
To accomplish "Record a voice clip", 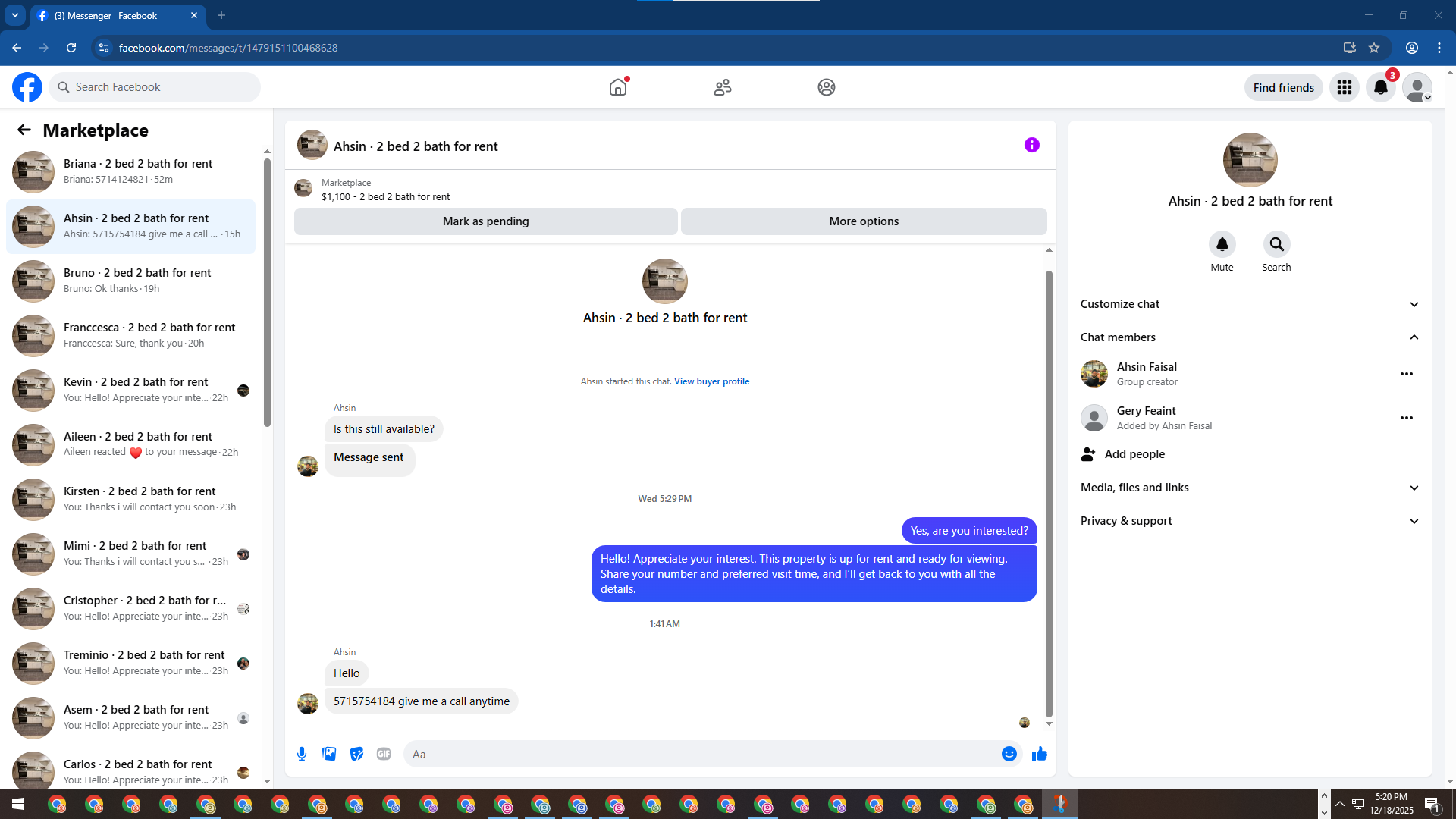I will tap(302, 754).
